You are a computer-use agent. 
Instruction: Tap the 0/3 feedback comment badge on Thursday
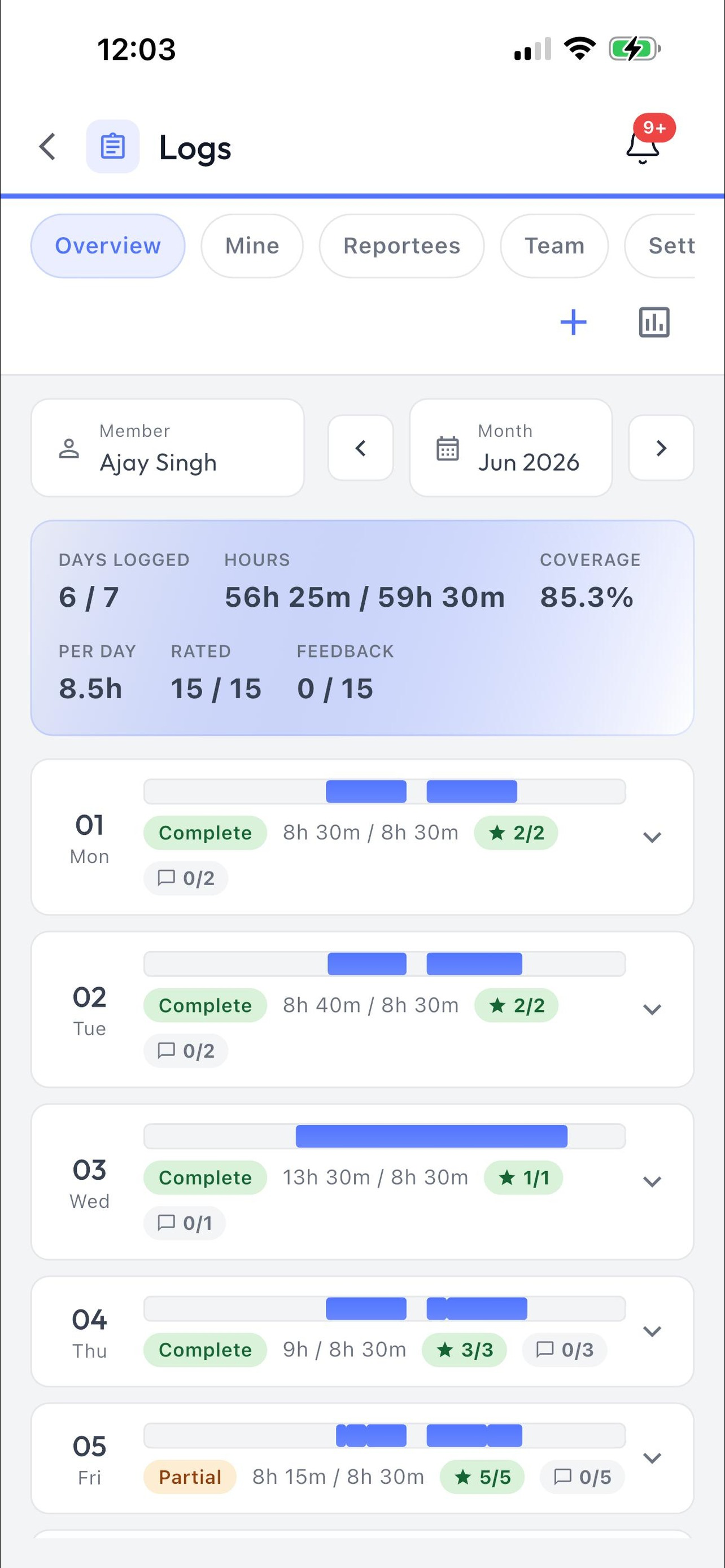tap(564, 1350)
